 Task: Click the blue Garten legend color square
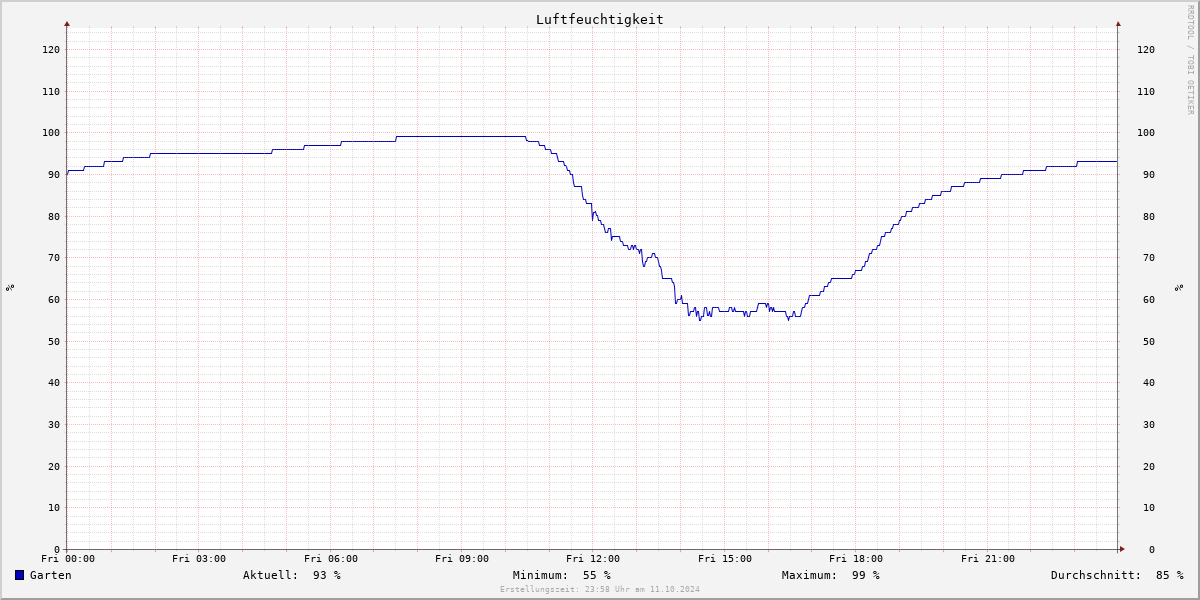pyautogui.click(x=19, y=575)
